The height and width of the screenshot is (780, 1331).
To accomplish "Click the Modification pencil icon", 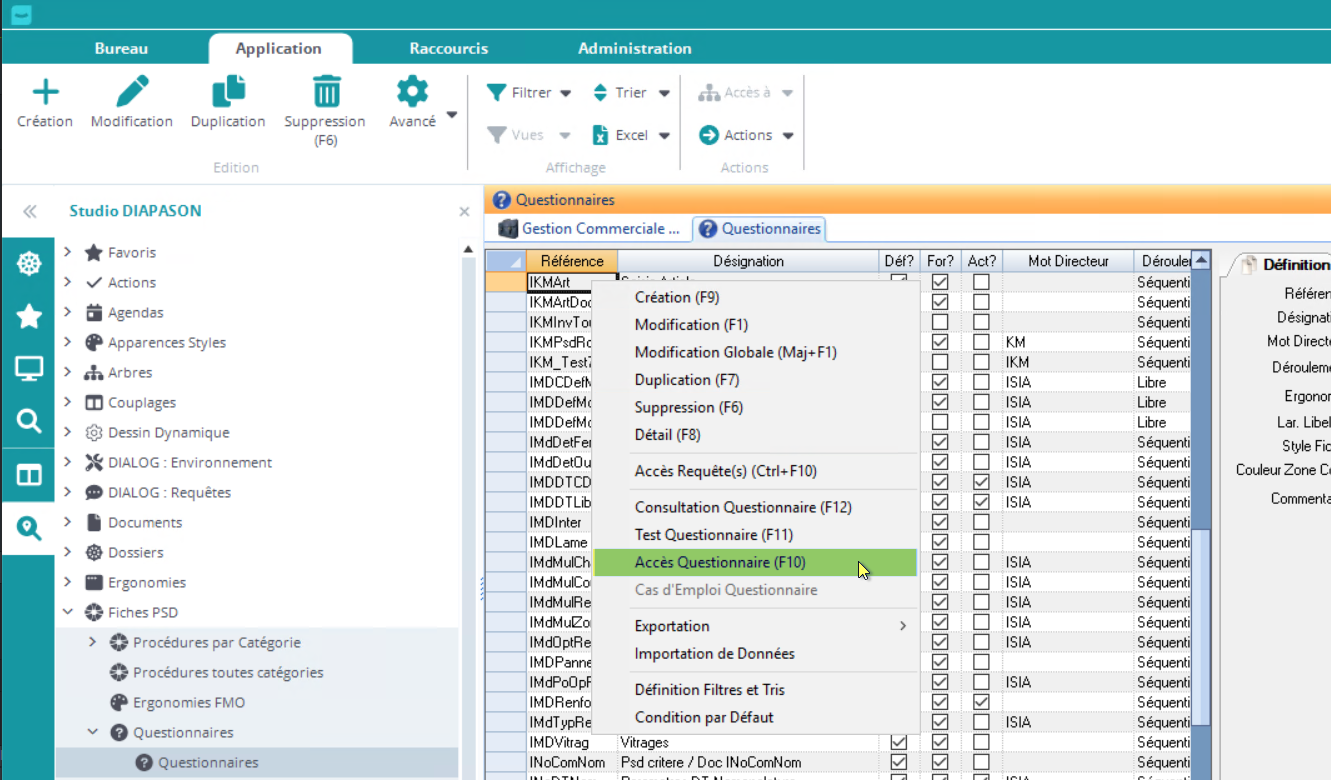I will (x=132, y=92).
